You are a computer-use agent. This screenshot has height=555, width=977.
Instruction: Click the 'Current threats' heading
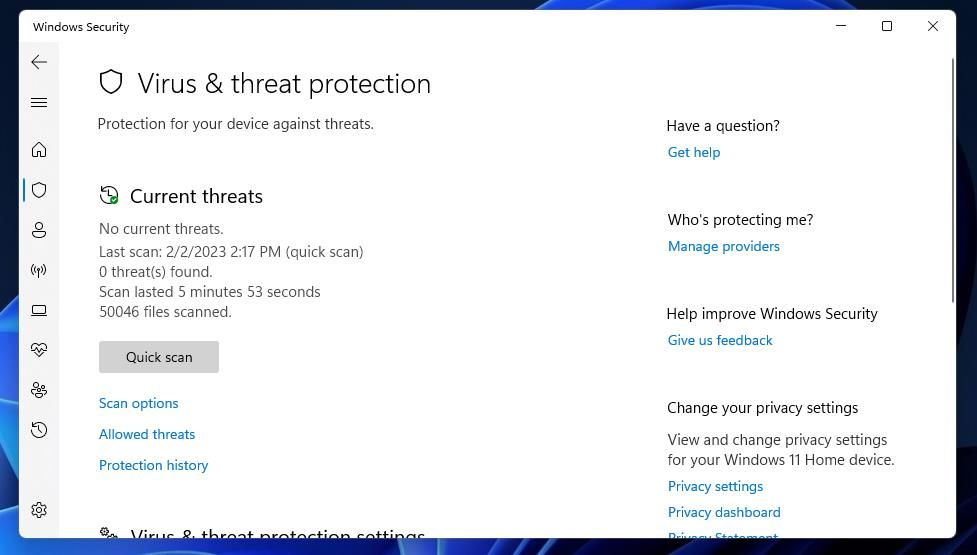pyautogui.click(x=196, y=196)
